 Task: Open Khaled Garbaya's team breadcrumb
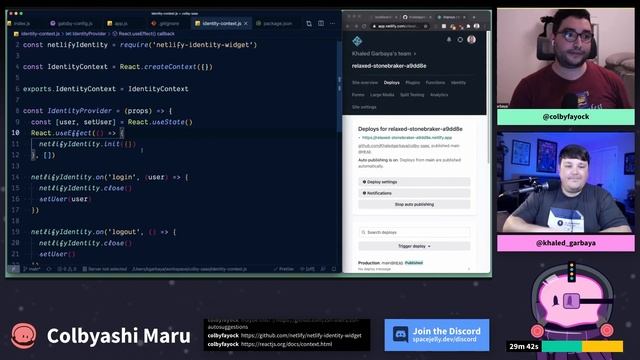pos(382,53)
